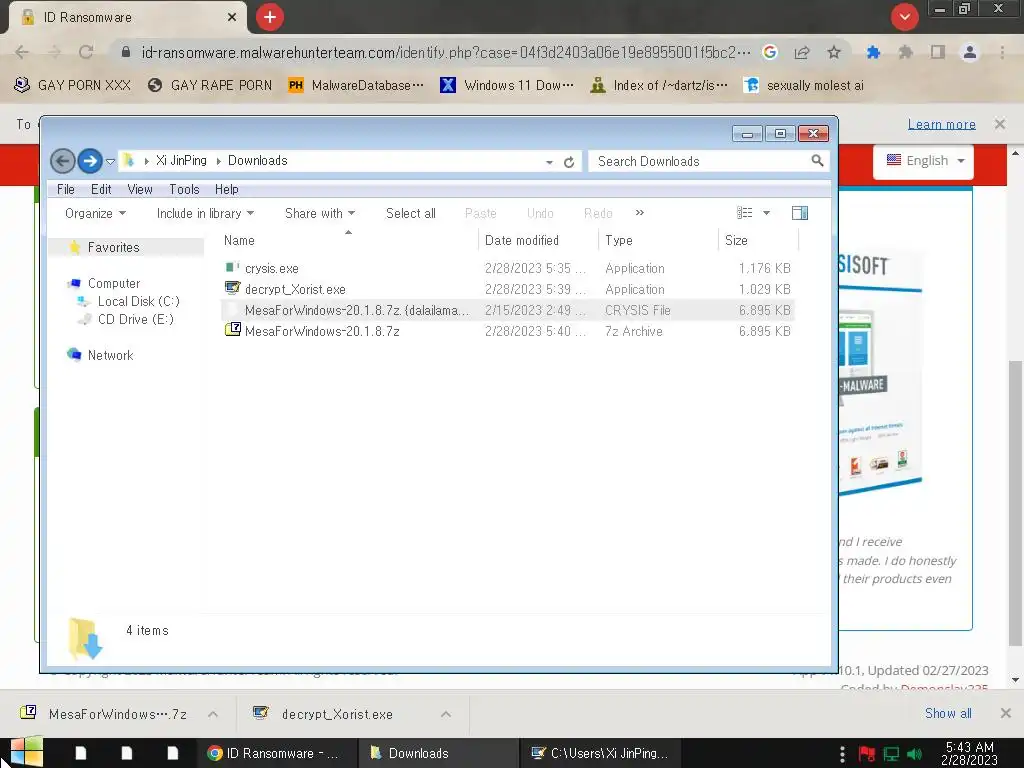Open the Chrome profile avatar

tap(970, 52)
